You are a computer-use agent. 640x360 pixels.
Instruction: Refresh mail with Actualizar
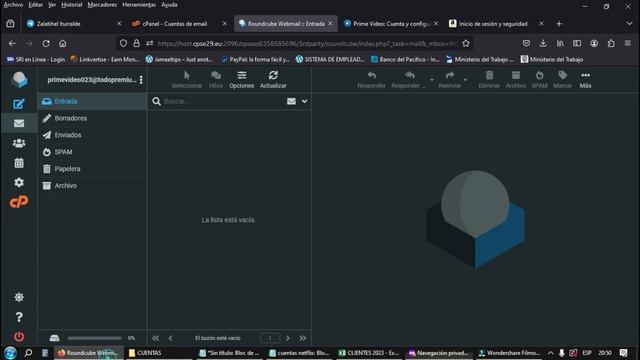click(x=273, y=80)
